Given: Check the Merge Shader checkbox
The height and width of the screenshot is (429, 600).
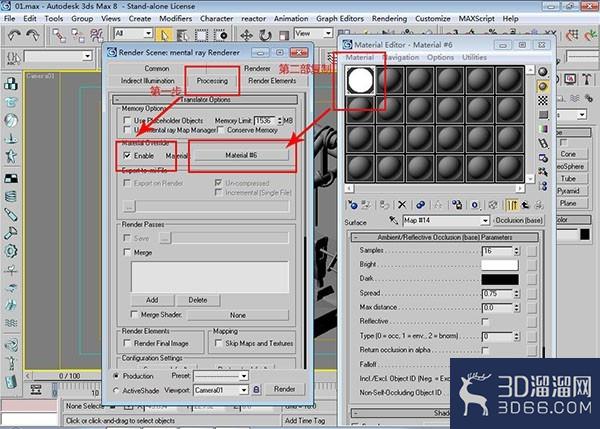Looking at the screenshot, I should (x=134, y=315).
